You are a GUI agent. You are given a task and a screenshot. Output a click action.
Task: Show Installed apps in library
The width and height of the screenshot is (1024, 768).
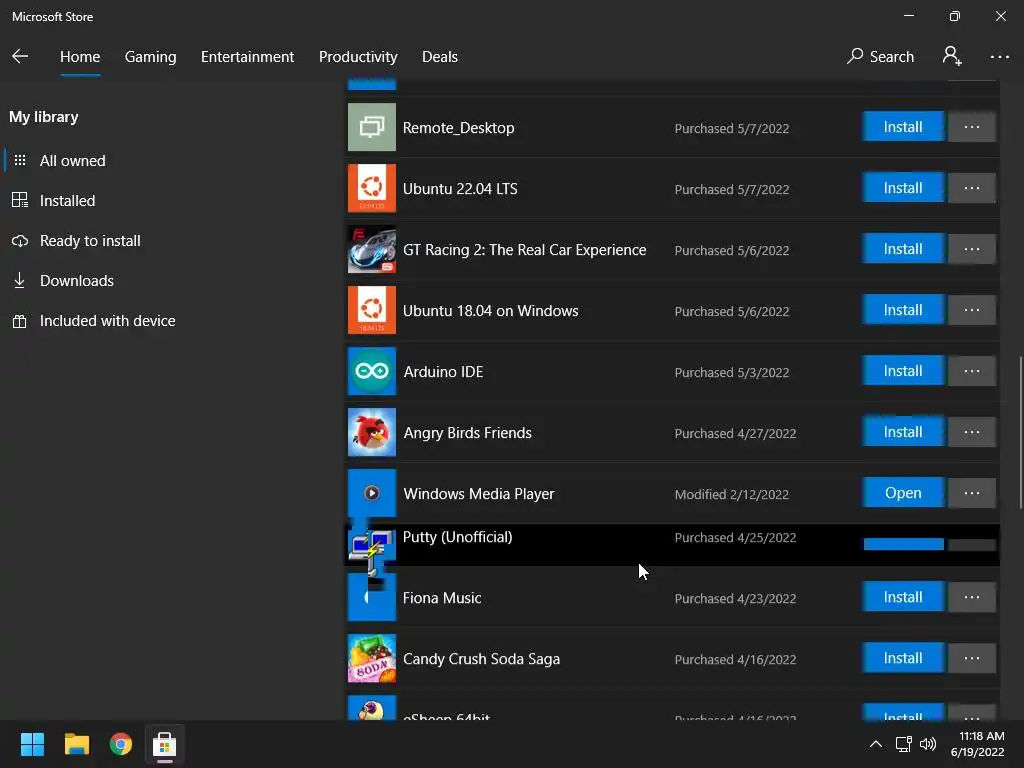(x=67, y=200)
